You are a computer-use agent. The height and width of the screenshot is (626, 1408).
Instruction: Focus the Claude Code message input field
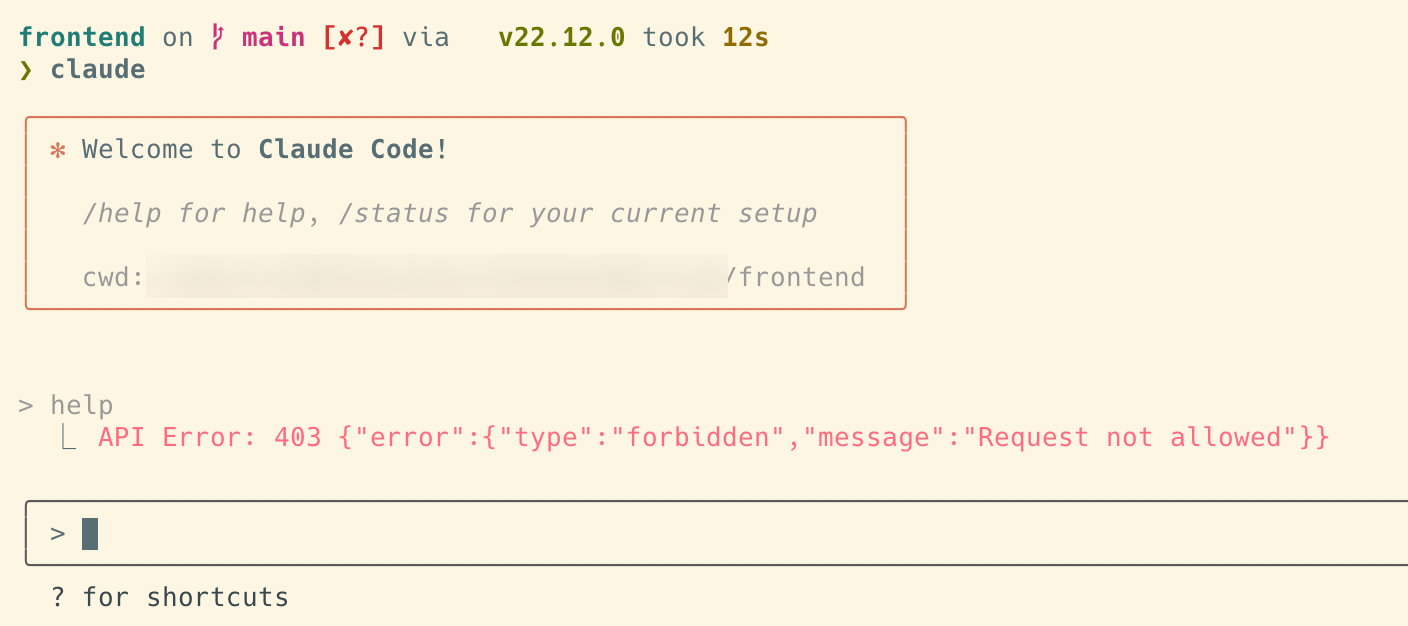coord(716,533)
